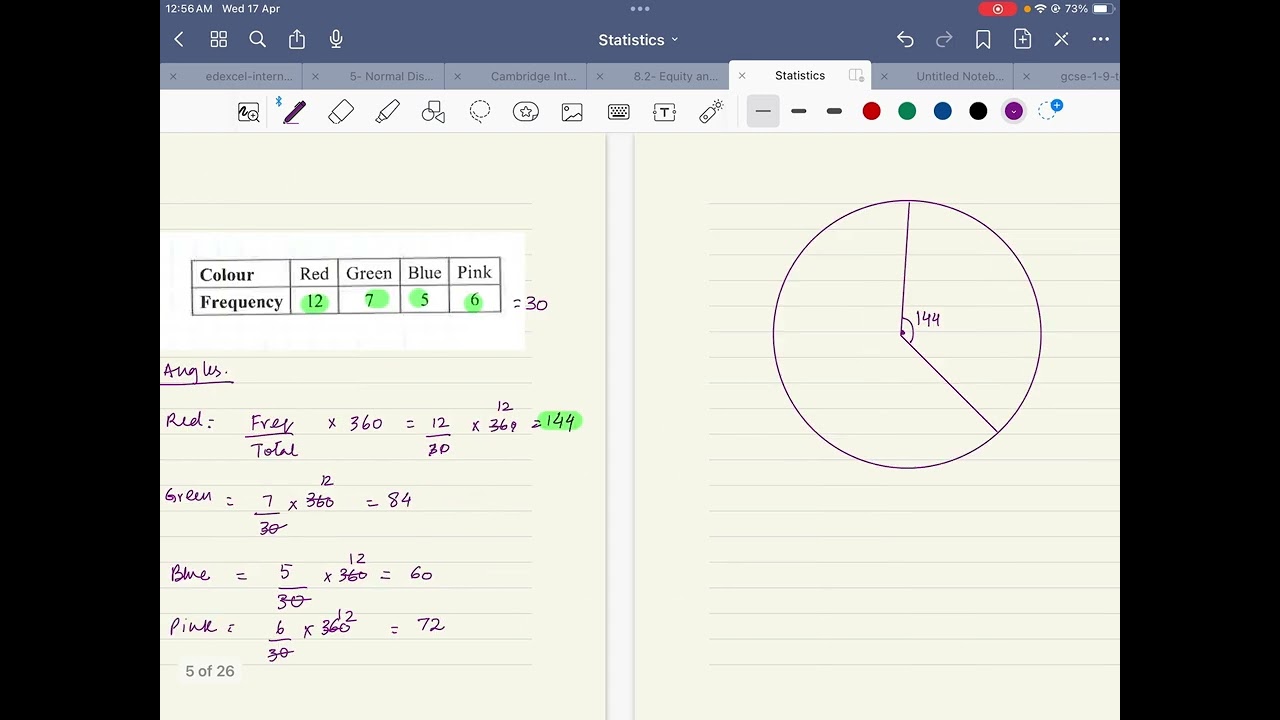The width and height of the screenshot is (1280, 720).
Task: Select the Statistics tab
Action: click(x=800, y=76)
